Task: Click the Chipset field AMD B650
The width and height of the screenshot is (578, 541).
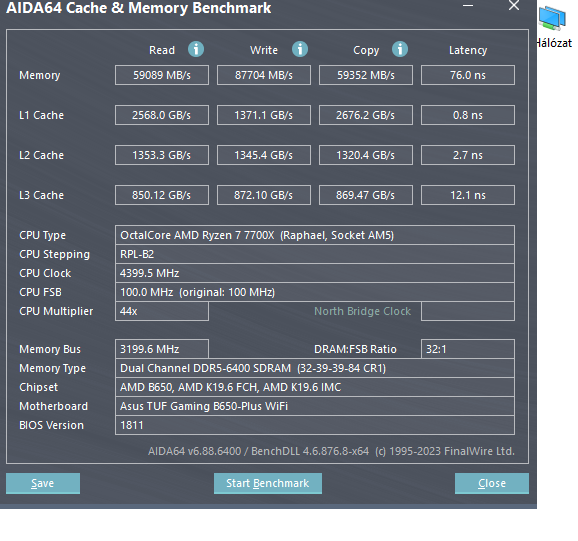Action: click(315, 387)
